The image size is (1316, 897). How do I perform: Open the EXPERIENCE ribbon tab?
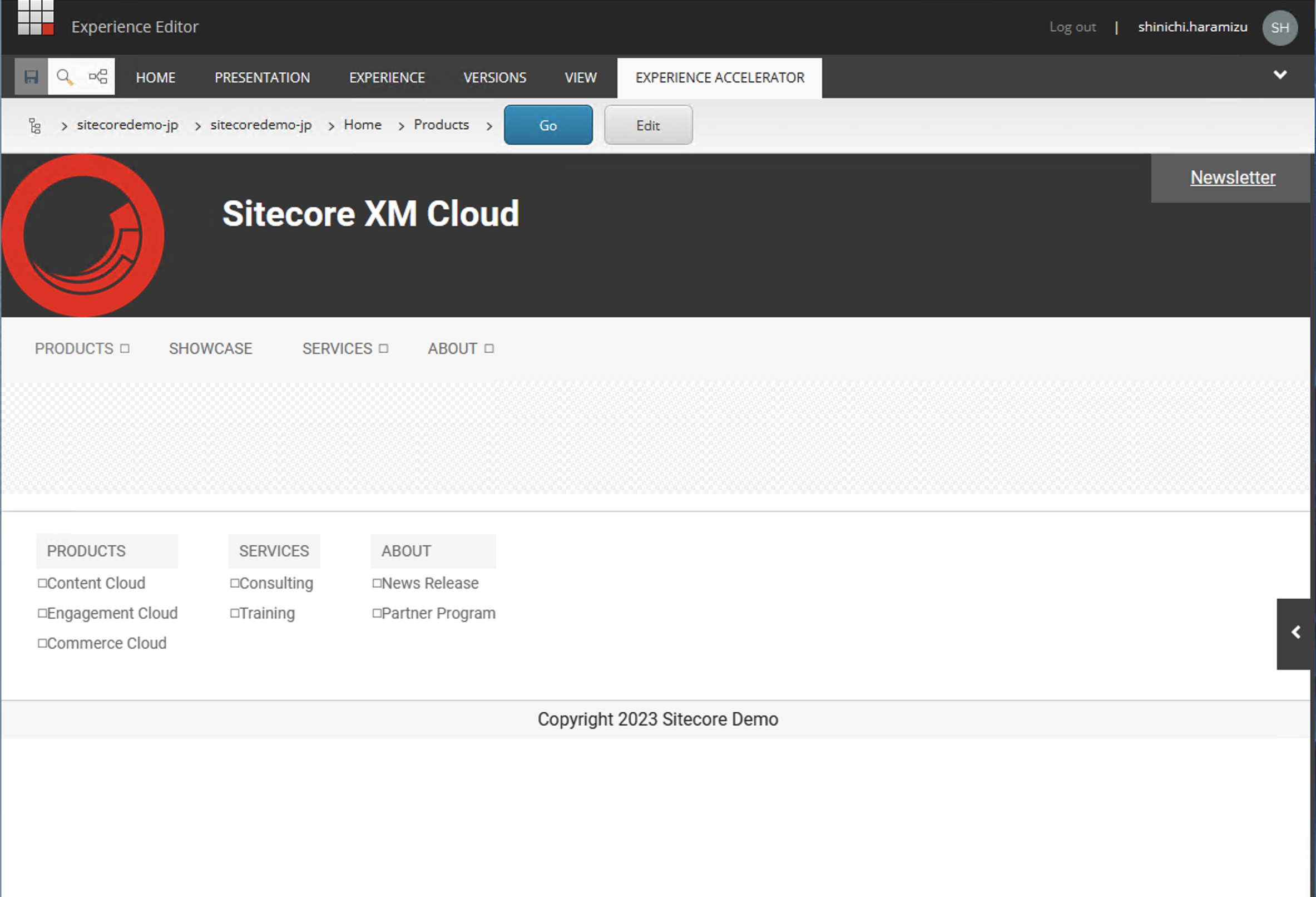point(387,78)
